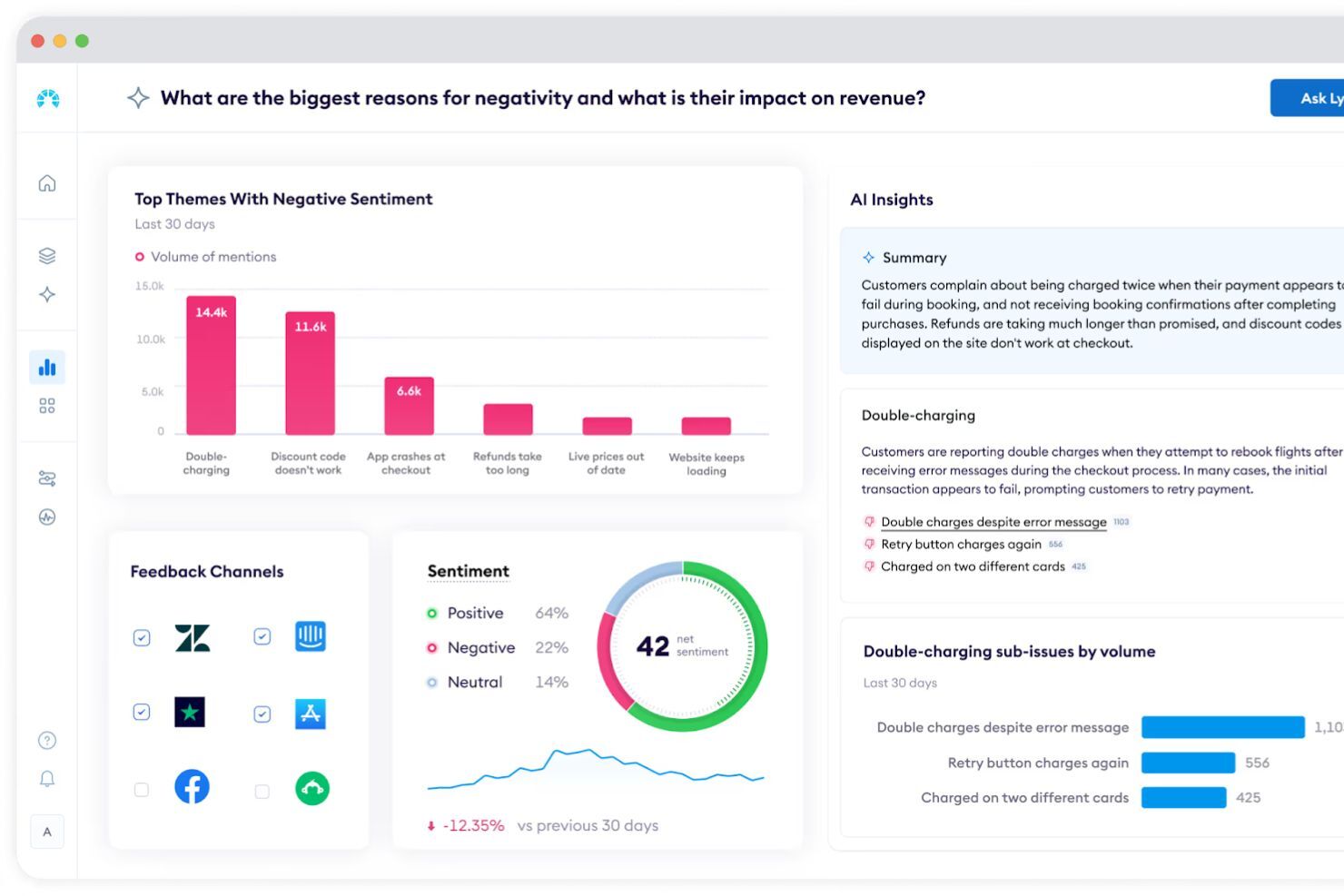Select the bar chart analytics icon
Image resolution: width=1344 pixels, height=896 pixels.
[x=47, y=367]
